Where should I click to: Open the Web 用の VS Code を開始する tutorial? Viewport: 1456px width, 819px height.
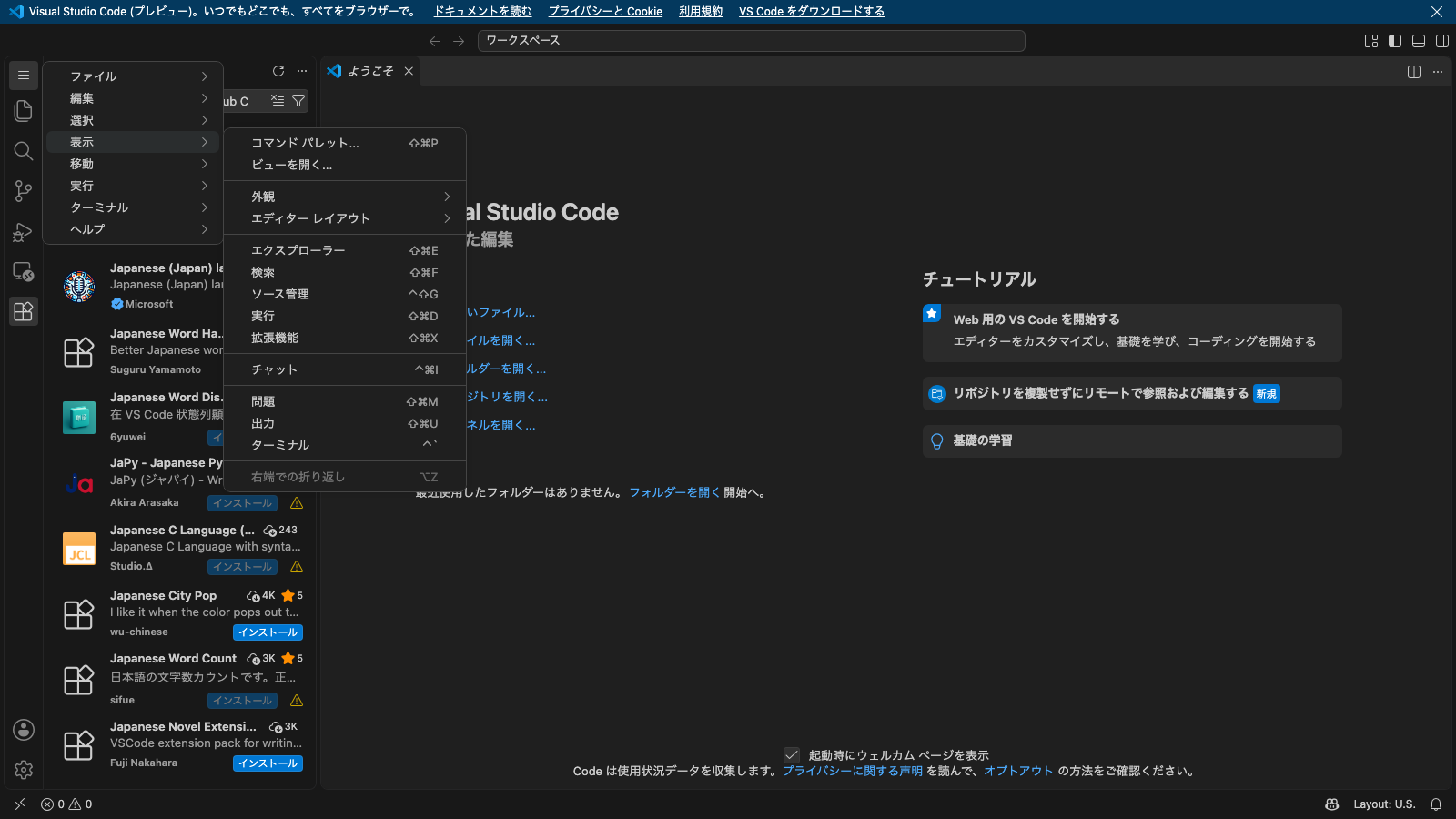(1132, 332)
